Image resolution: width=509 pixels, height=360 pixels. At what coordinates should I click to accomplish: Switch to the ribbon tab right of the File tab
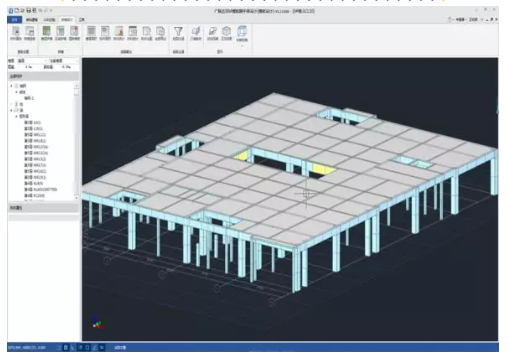tap(32, 20)
